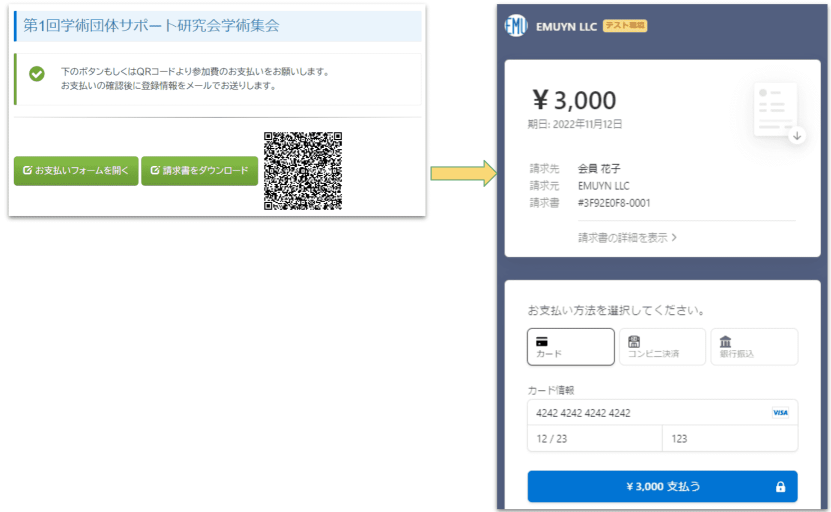
Task: Click the VISA card brand icon
Action: [780, 413]
